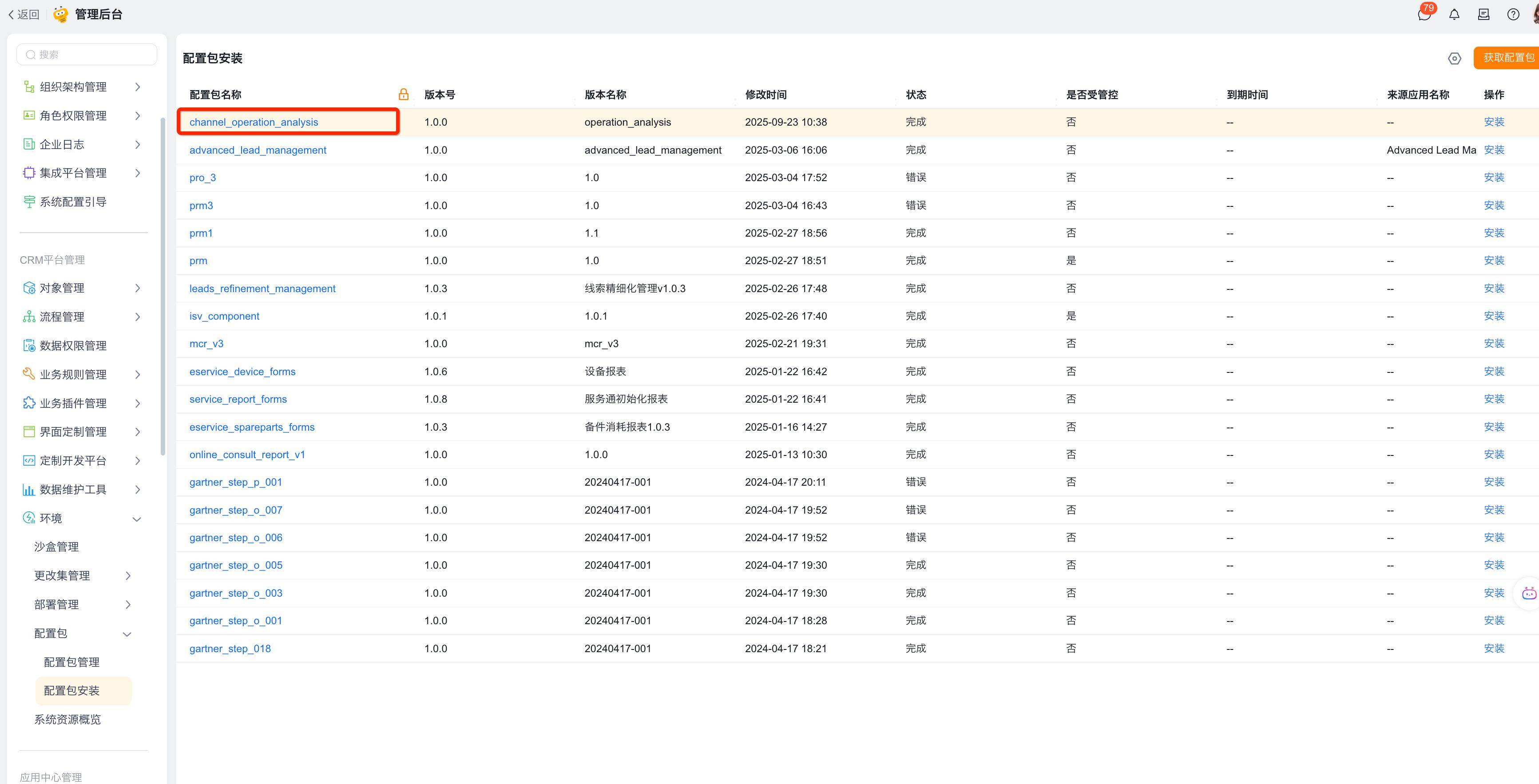The height and width of the screenshot is (784, 1539).
Task: Expand the 组织架构管理 menu
Action: pos(138,87)
